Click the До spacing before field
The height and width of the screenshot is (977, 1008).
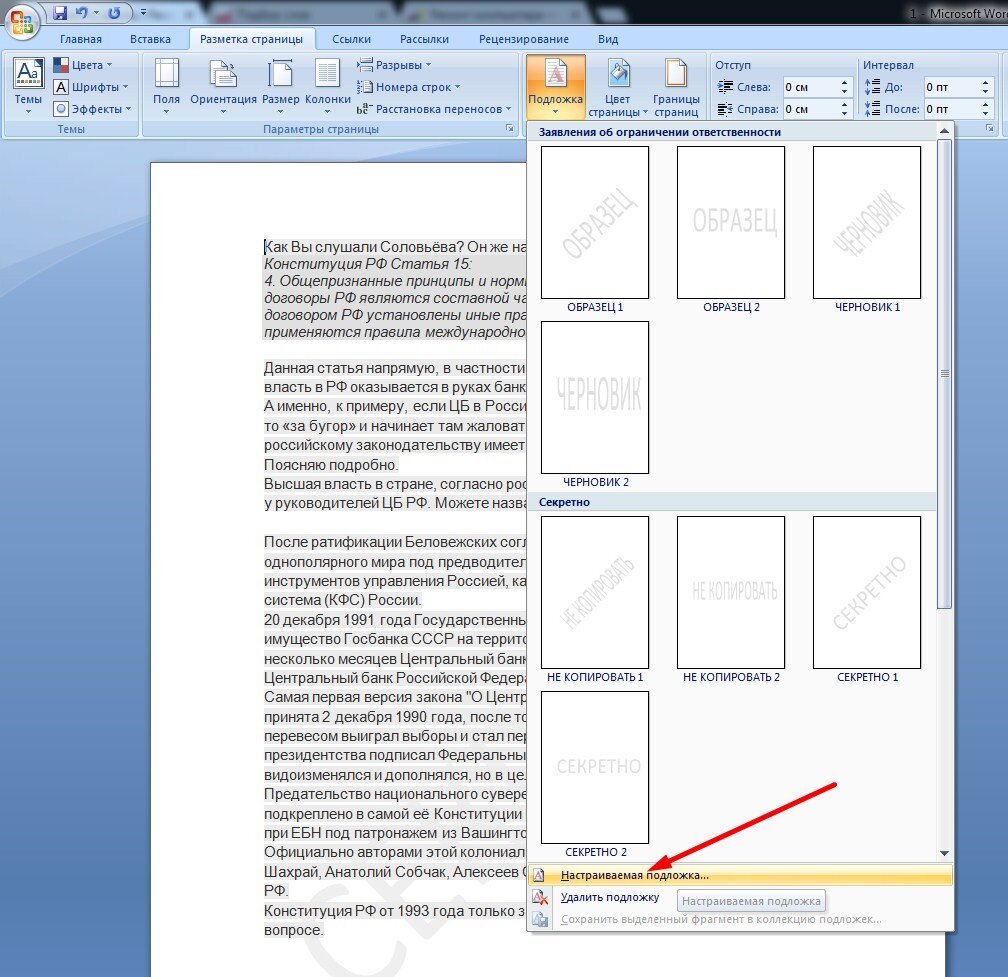point(951,87)
